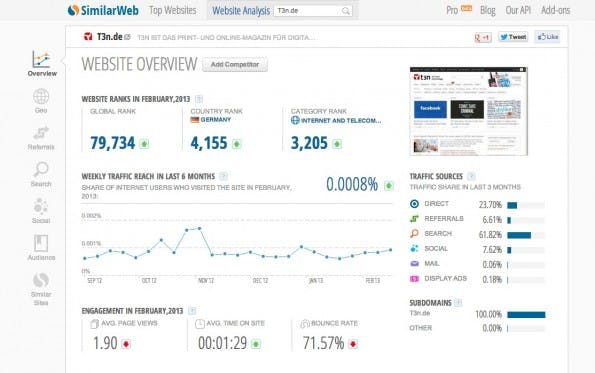Select Overview in the sidebar
Screen dimensions: 595x373
(x=42, y=64)
